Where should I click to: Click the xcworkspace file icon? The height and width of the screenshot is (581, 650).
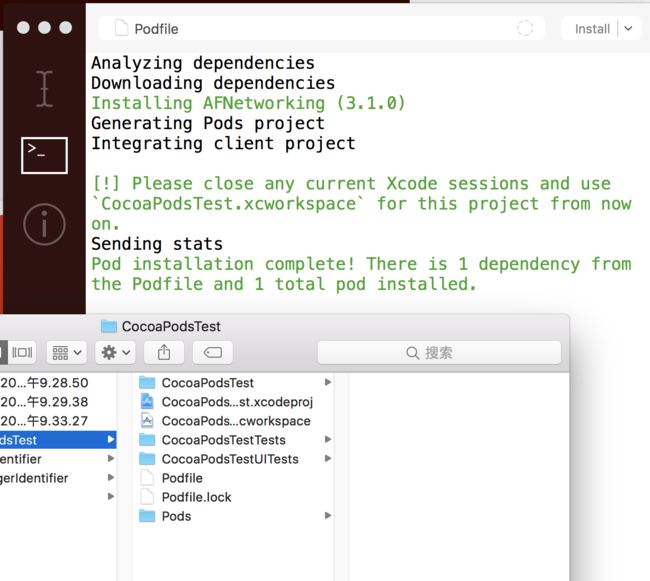[x=147, y=420]
